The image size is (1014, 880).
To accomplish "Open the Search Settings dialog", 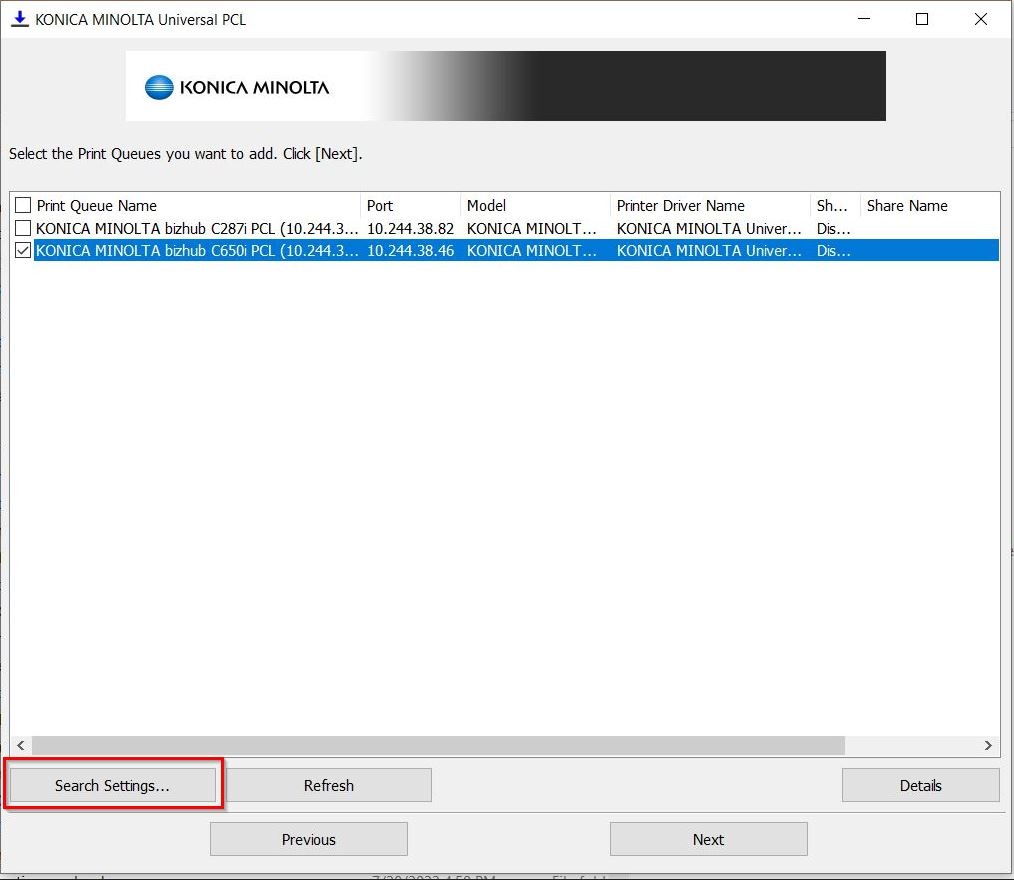I will coord(113,785).
